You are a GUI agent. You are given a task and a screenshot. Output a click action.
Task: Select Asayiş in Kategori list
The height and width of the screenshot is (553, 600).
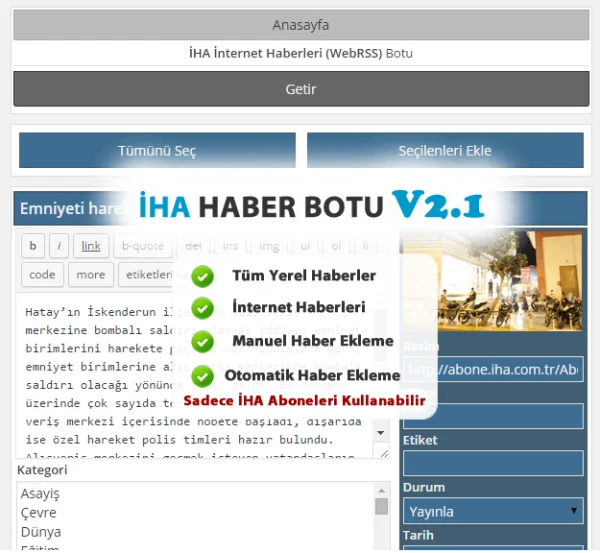point(40,494)
